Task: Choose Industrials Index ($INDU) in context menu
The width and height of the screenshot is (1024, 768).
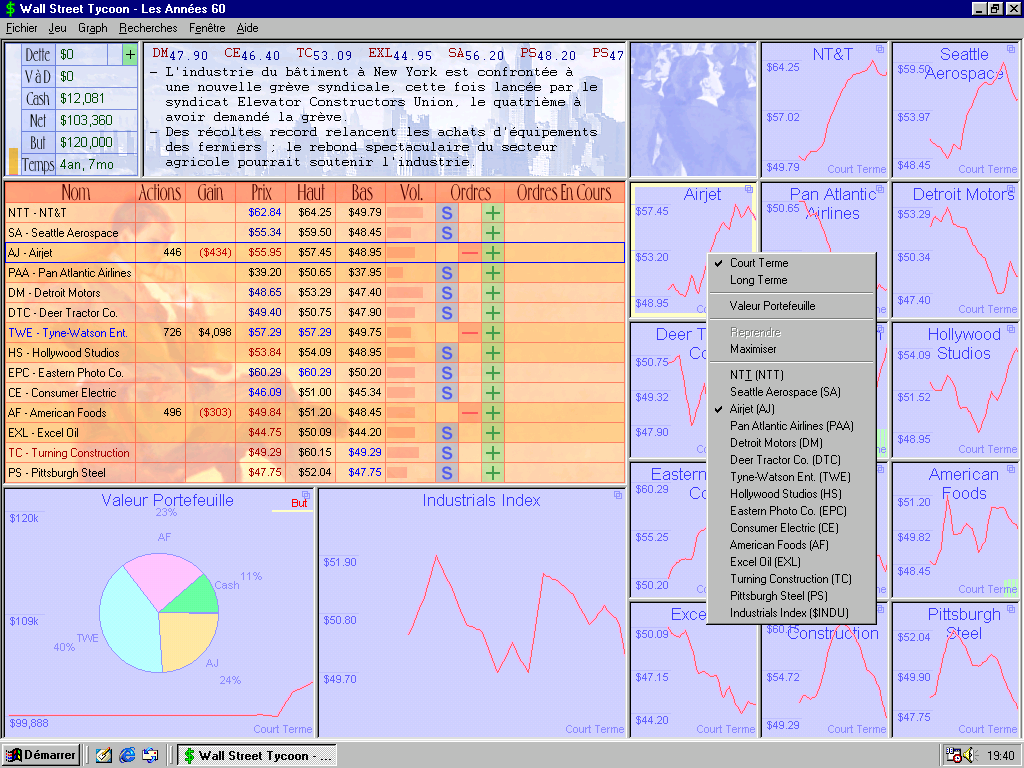Action: pyautogui.click(x=791, y=613)
